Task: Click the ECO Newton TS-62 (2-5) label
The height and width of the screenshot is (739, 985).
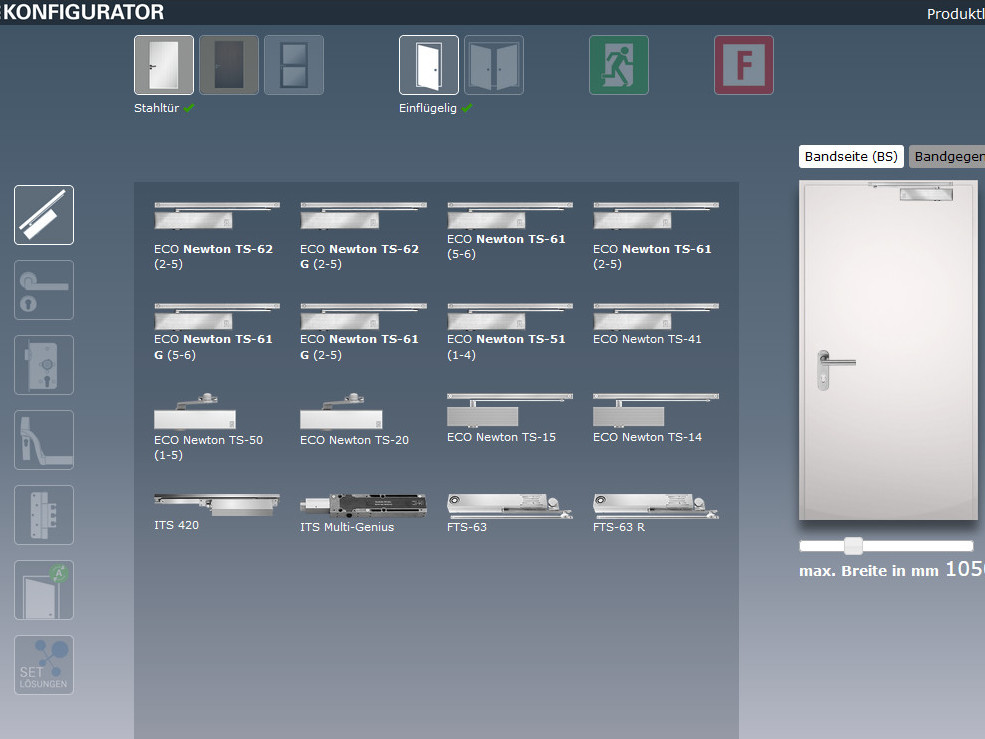Action: coord(214,256)
